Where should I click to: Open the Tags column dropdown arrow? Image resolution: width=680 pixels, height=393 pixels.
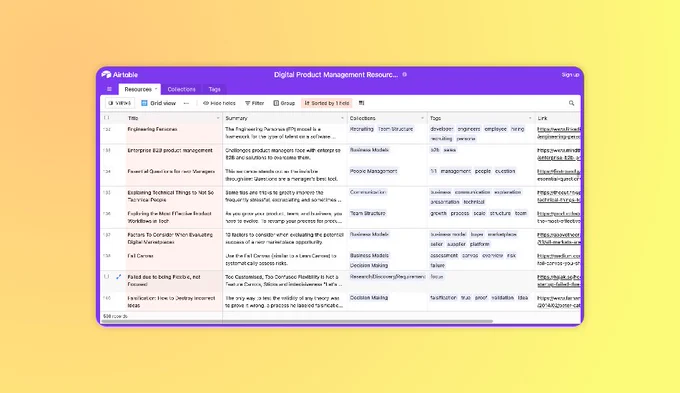point(530,118)
